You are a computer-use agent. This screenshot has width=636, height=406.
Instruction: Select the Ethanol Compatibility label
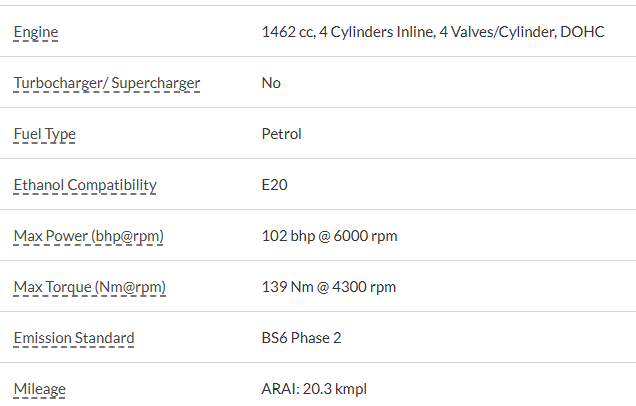(85, 185)
